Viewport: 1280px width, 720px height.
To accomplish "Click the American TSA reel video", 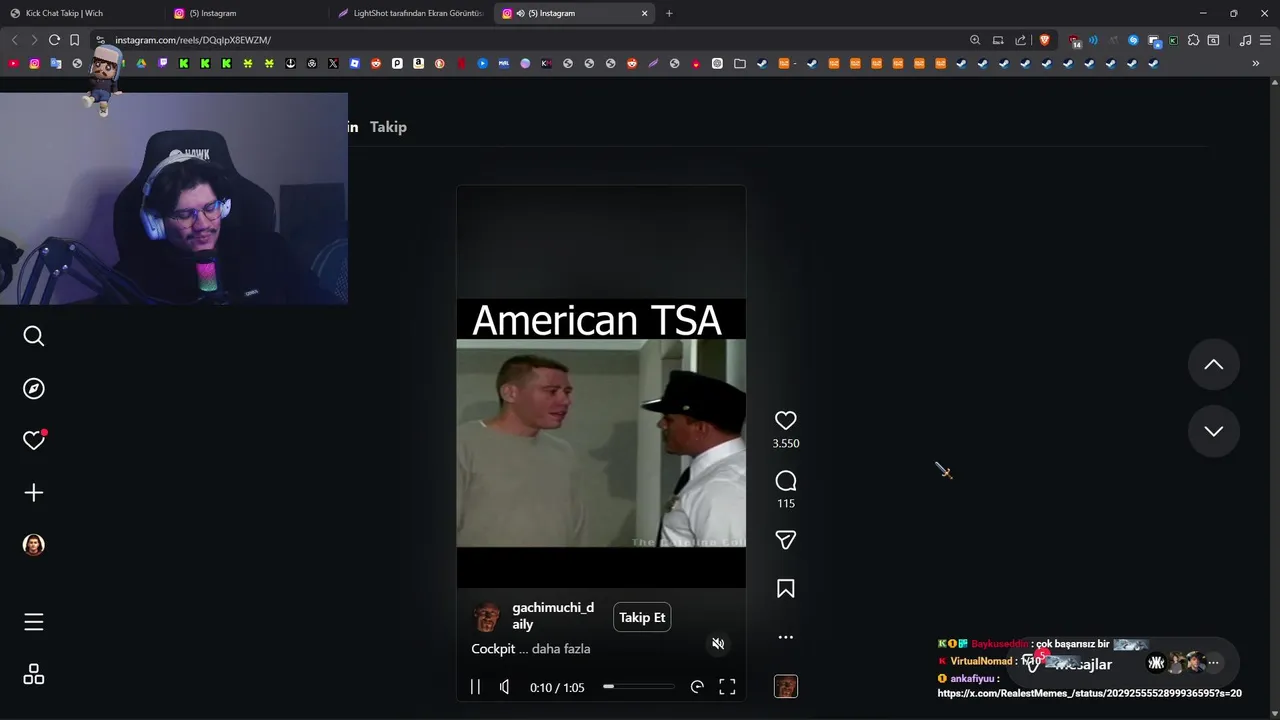I will [601, 443].
